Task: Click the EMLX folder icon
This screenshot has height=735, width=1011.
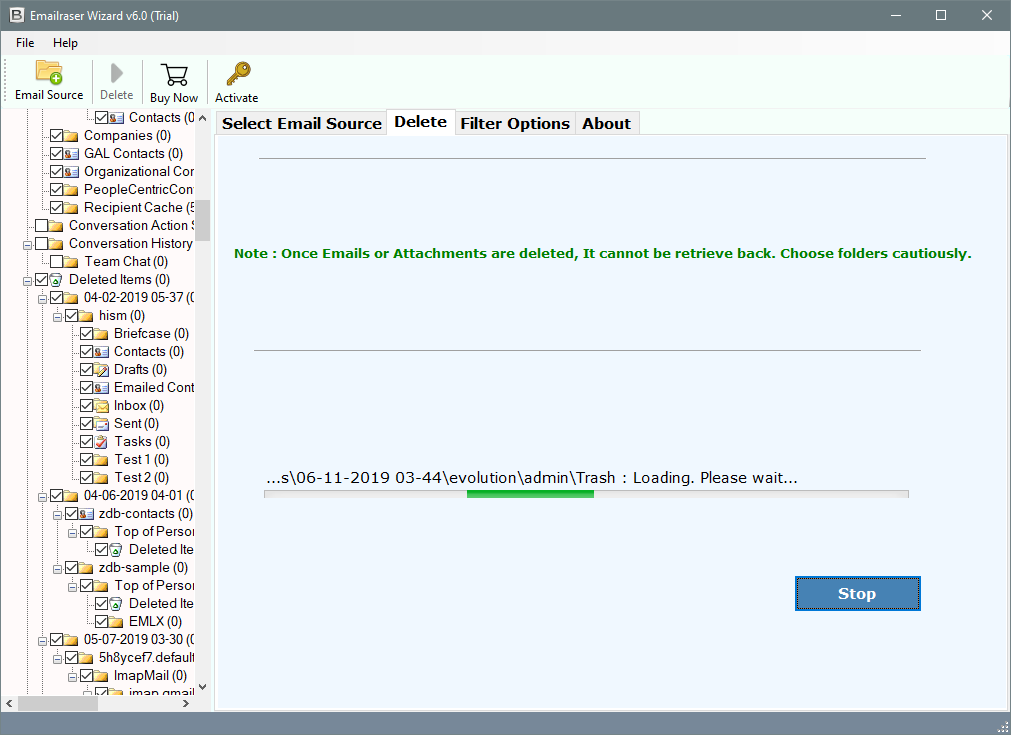Action: (x=116, y=622)
